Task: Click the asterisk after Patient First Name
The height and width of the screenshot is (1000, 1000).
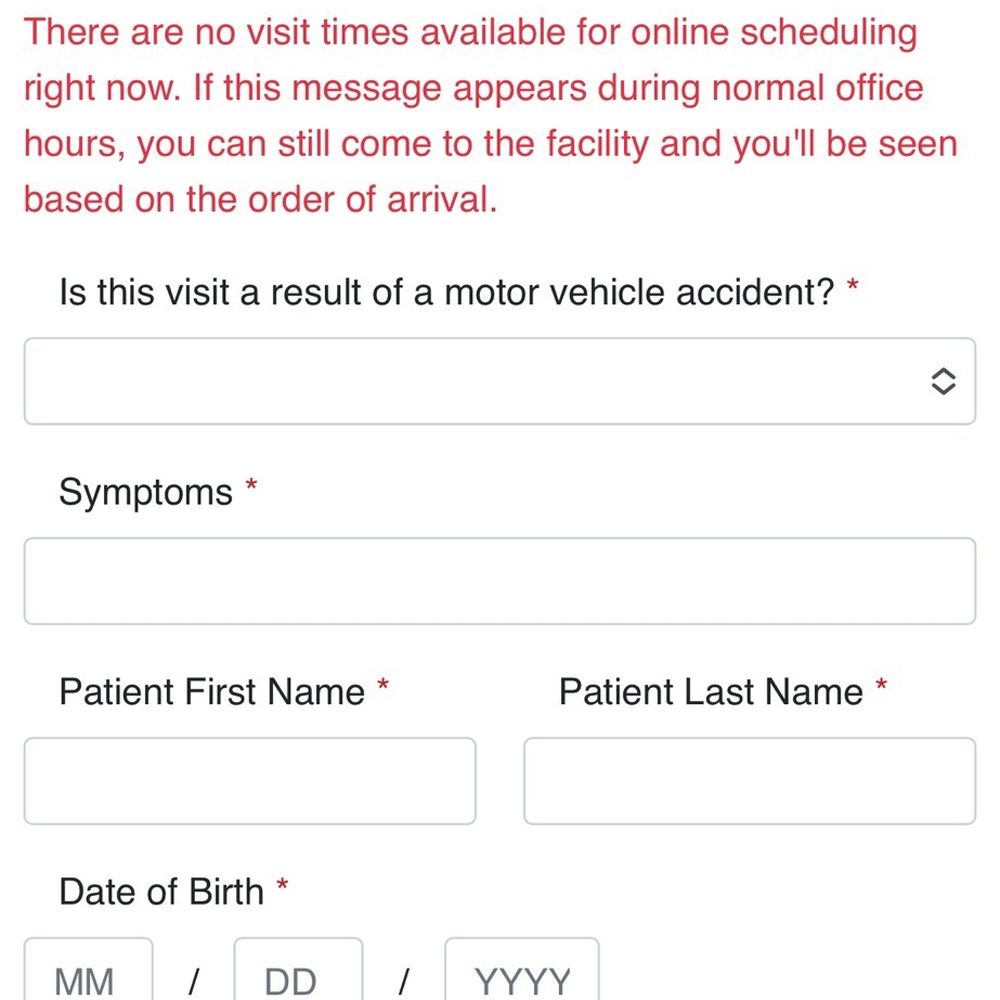Action: tap(383, 686)
